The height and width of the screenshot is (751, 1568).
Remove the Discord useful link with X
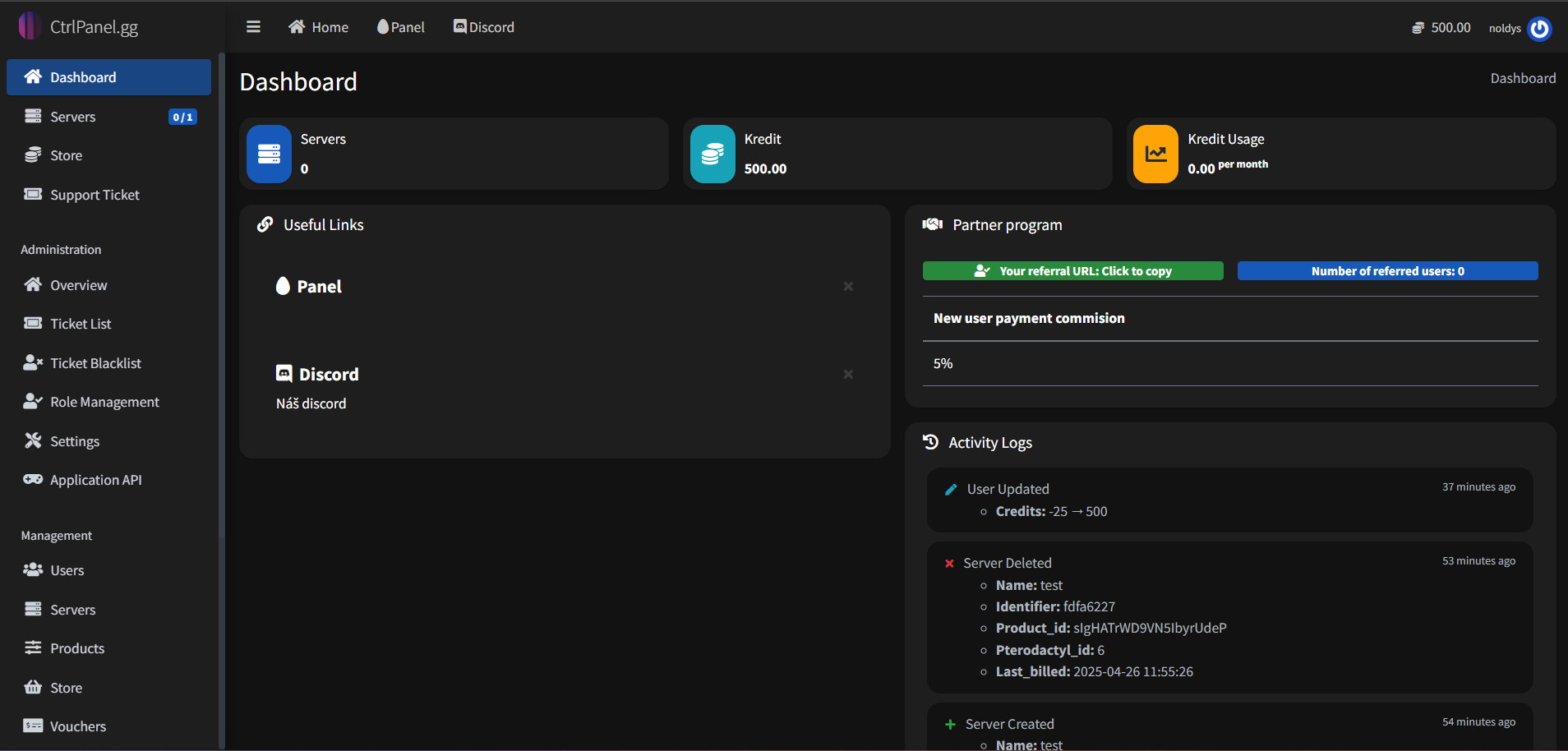[x=848, y=375]
